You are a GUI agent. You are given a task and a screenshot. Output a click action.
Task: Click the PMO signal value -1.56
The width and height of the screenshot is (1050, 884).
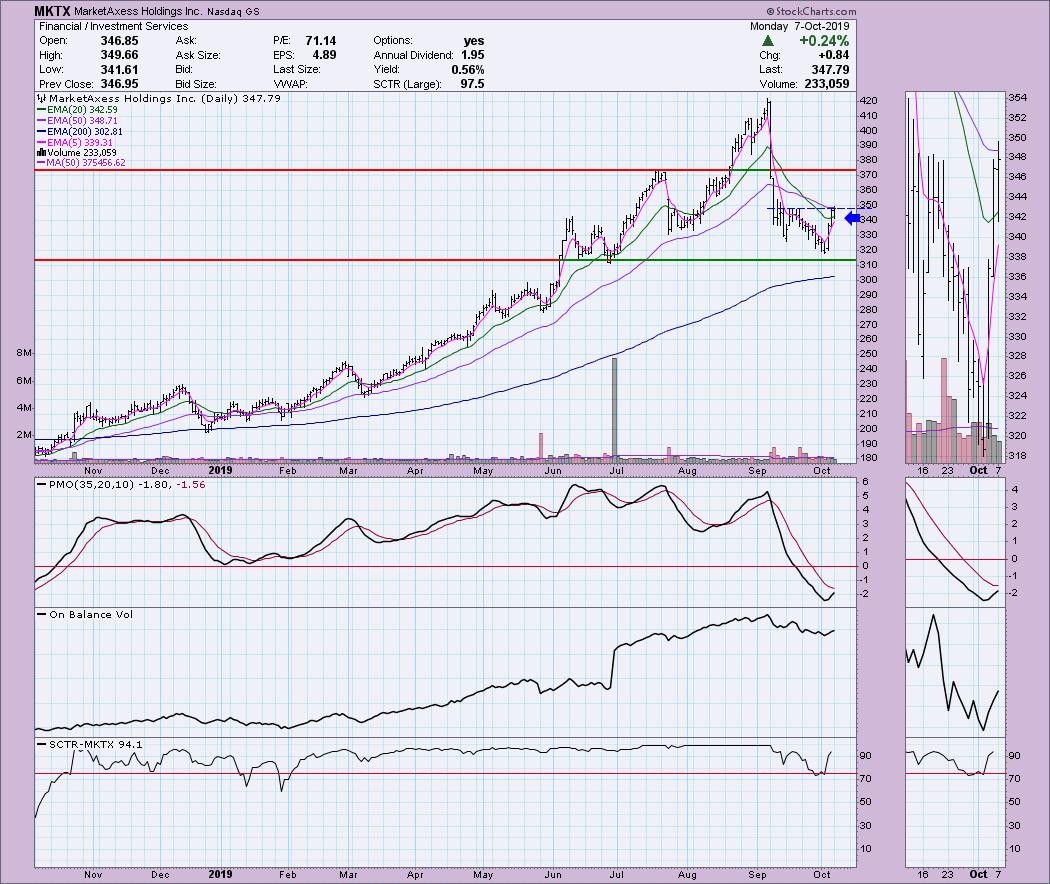(x=191, y=484)
